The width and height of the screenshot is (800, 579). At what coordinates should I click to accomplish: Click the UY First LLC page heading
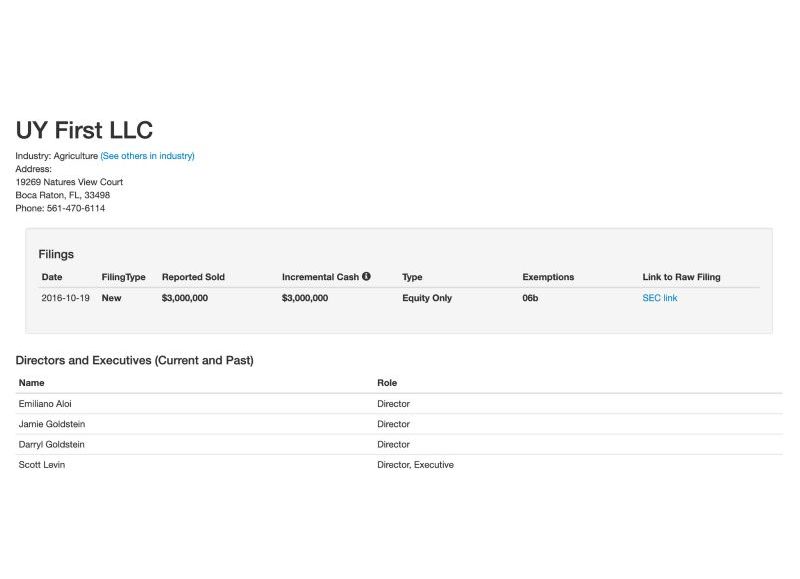coord(84,129)
